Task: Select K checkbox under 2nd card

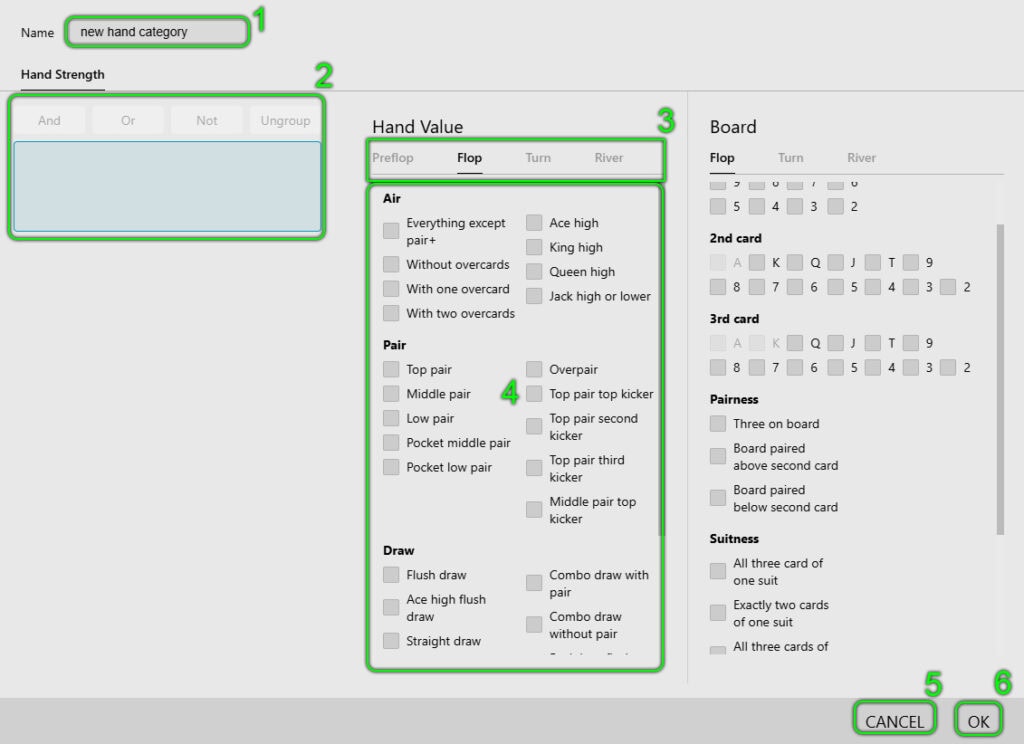Action: point(757,263)
